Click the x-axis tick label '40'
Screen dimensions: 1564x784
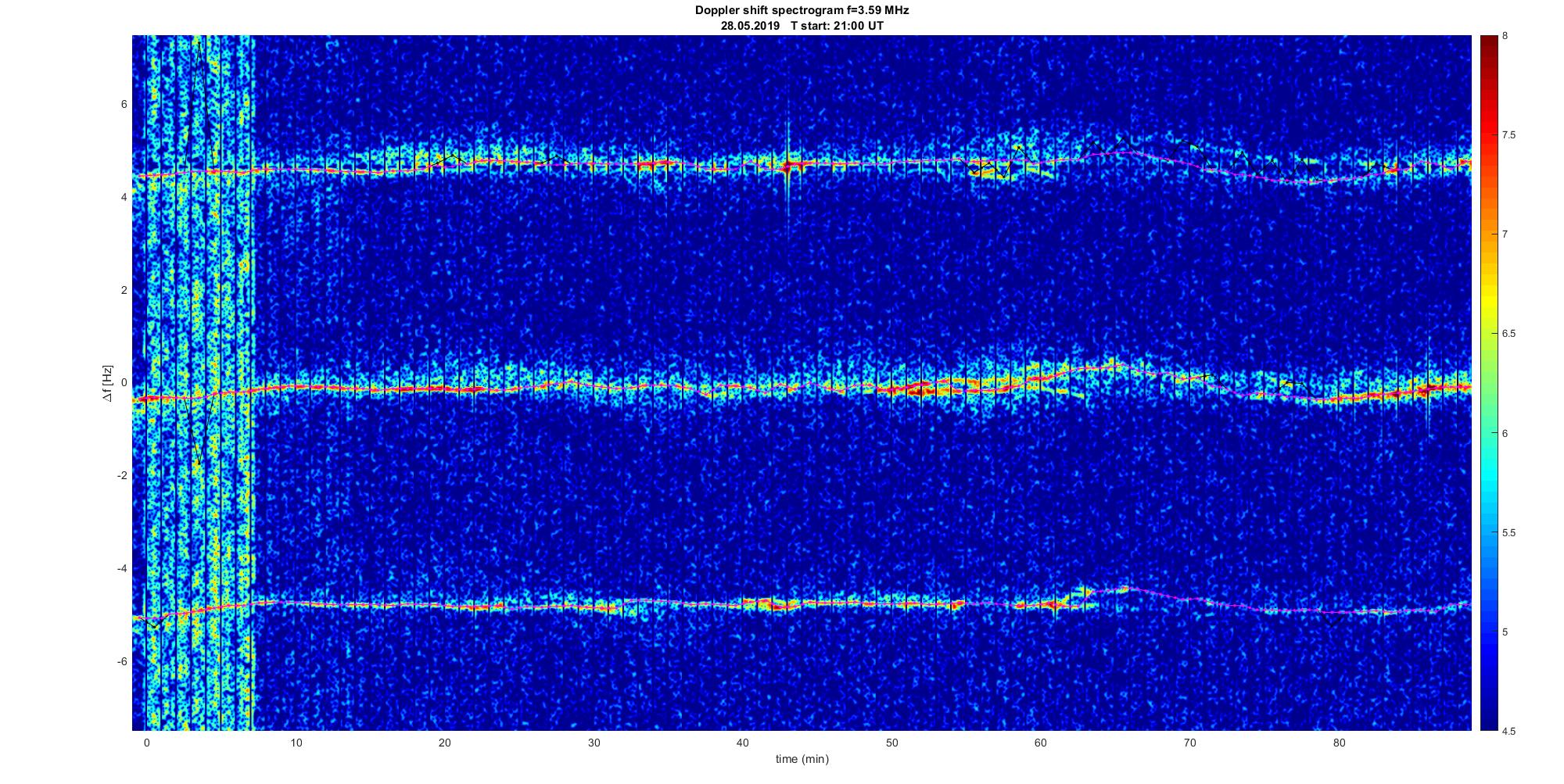(x=743, y=743)
